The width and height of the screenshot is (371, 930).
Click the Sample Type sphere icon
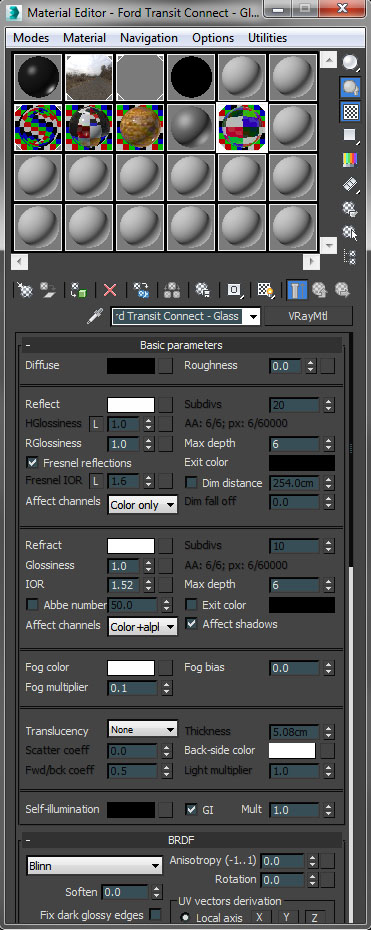click(350, 62)
